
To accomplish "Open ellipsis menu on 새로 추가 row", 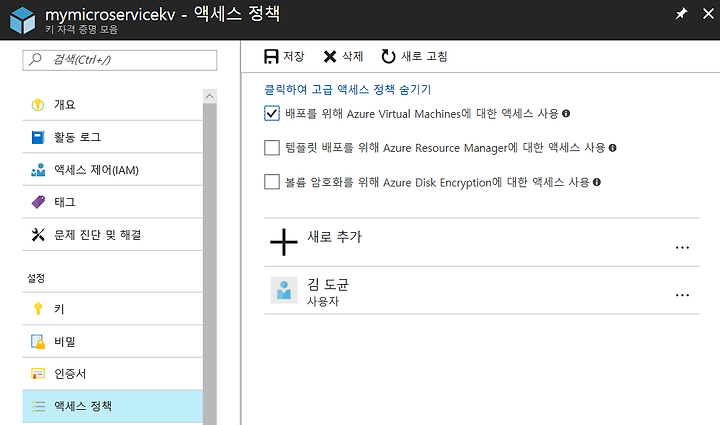I will tap(682, 247).
